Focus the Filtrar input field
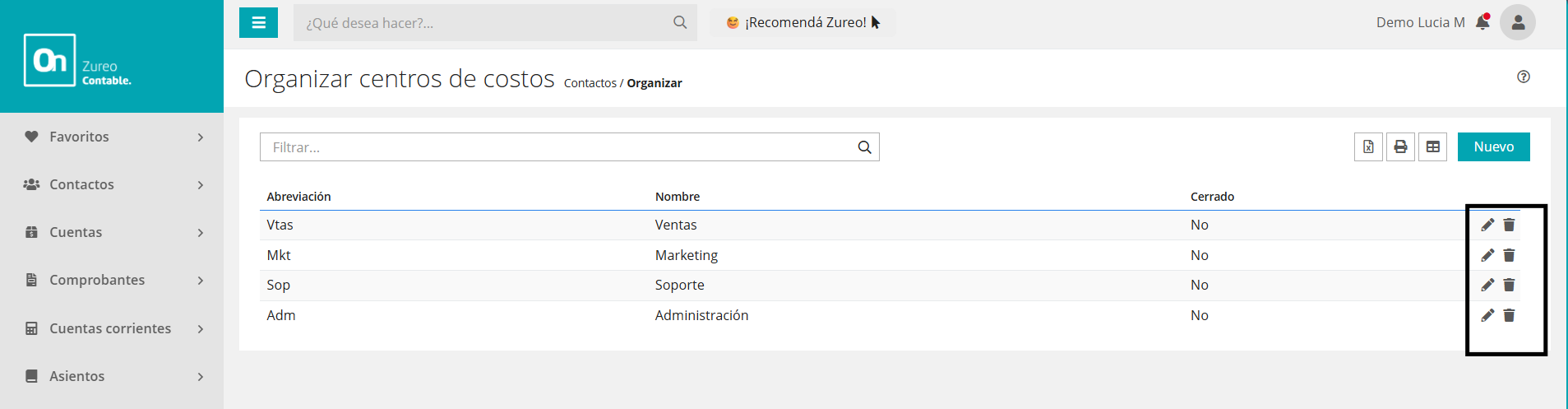The width and height of the screenshot is (1568, 409). point(559,147)
